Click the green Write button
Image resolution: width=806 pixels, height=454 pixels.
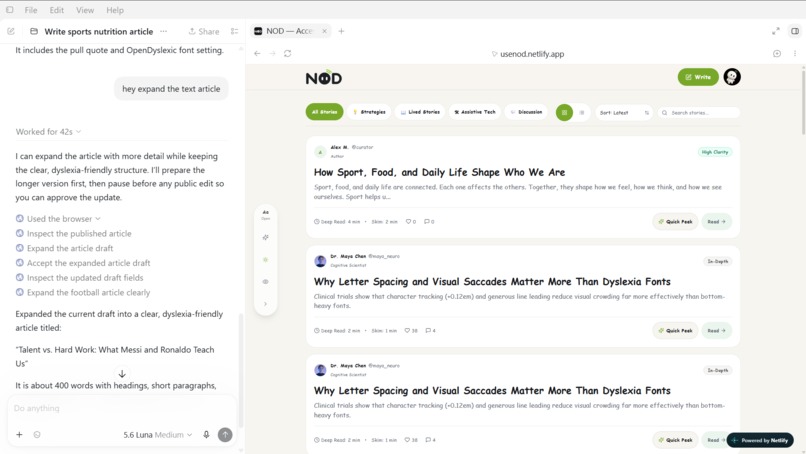tap(698, 77)
